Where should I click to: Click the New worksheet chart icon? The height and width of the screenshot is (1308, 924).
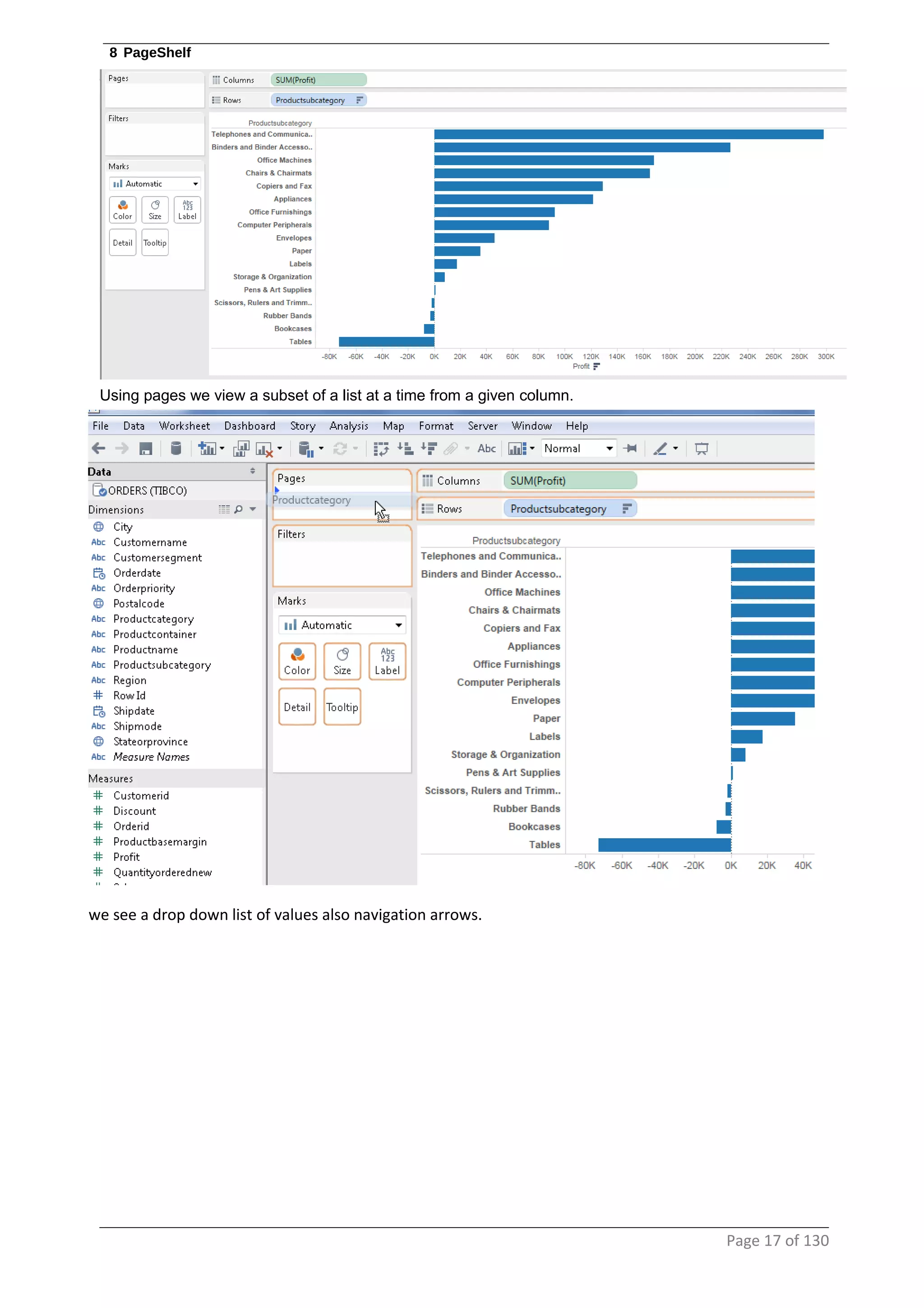tap(207, 448)
